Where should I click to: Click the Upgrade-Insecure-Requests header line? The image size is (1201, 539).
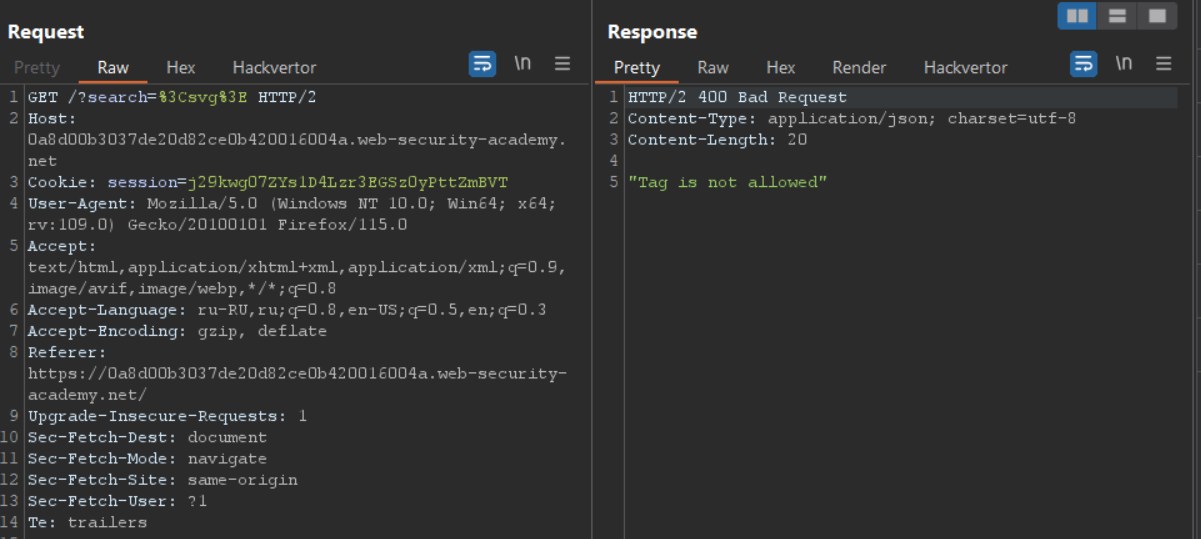tap(167, 416)
